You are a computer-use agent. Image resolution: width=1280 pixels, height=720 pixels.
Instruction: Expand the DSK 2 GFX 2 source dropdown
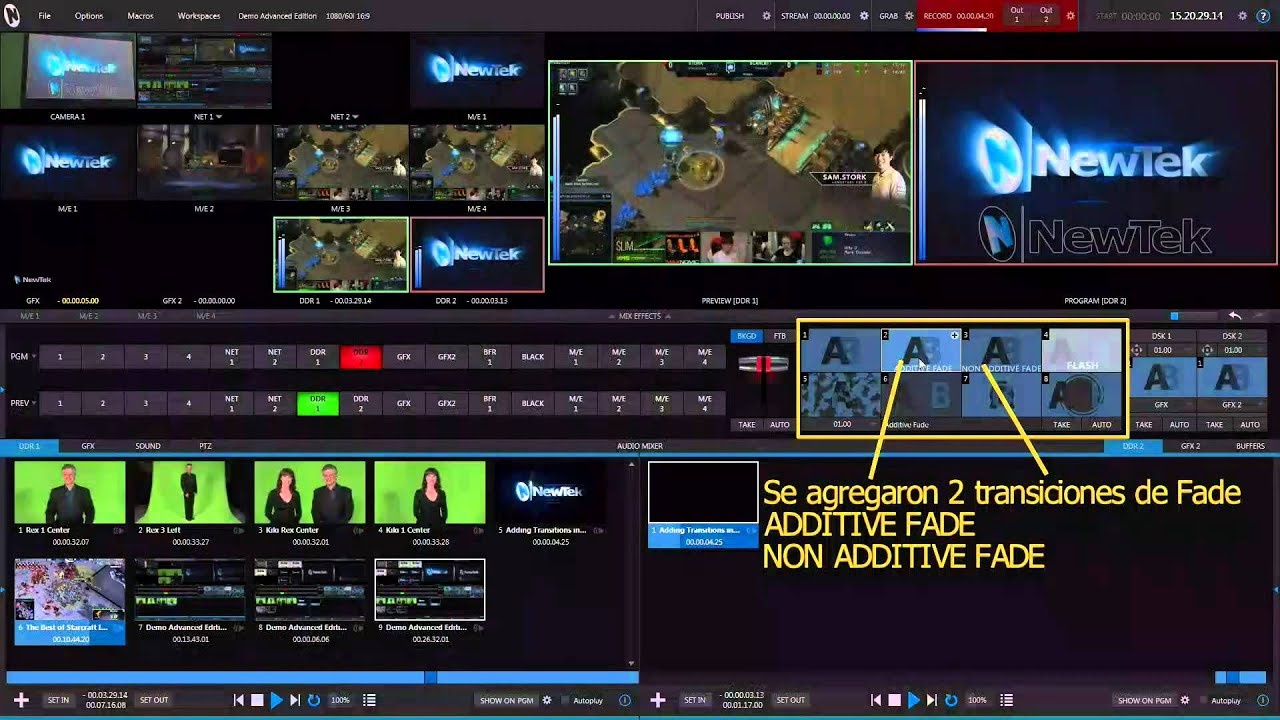(x=1232, y=405)
